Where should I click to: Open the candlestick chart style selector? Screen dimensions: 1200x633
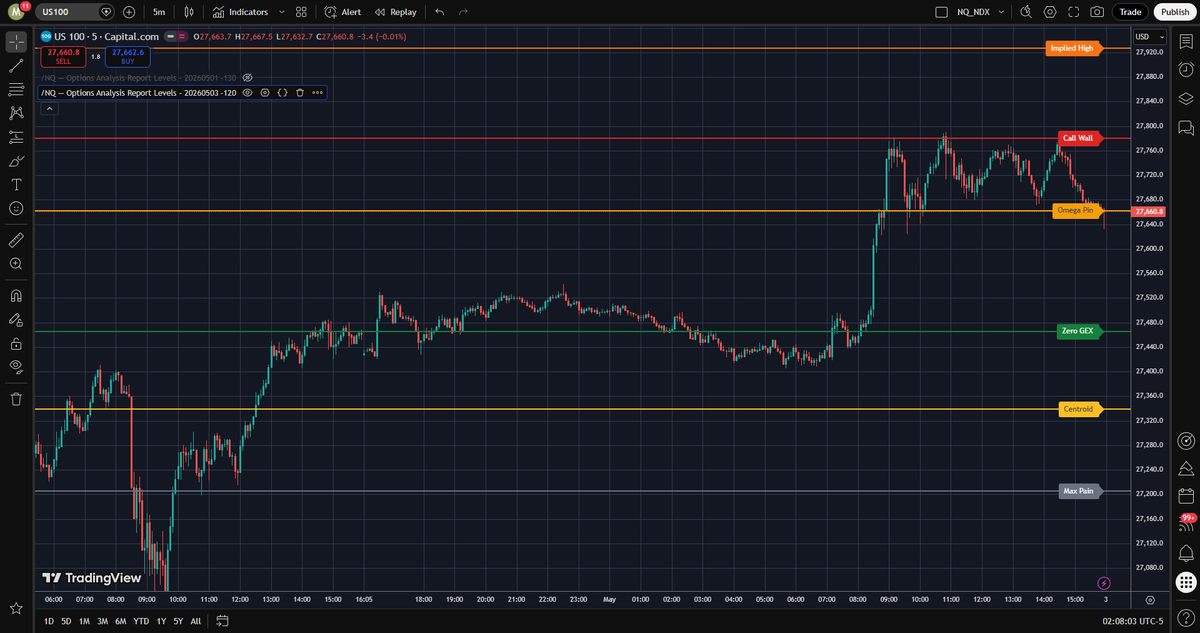click(x=188, y=12)
